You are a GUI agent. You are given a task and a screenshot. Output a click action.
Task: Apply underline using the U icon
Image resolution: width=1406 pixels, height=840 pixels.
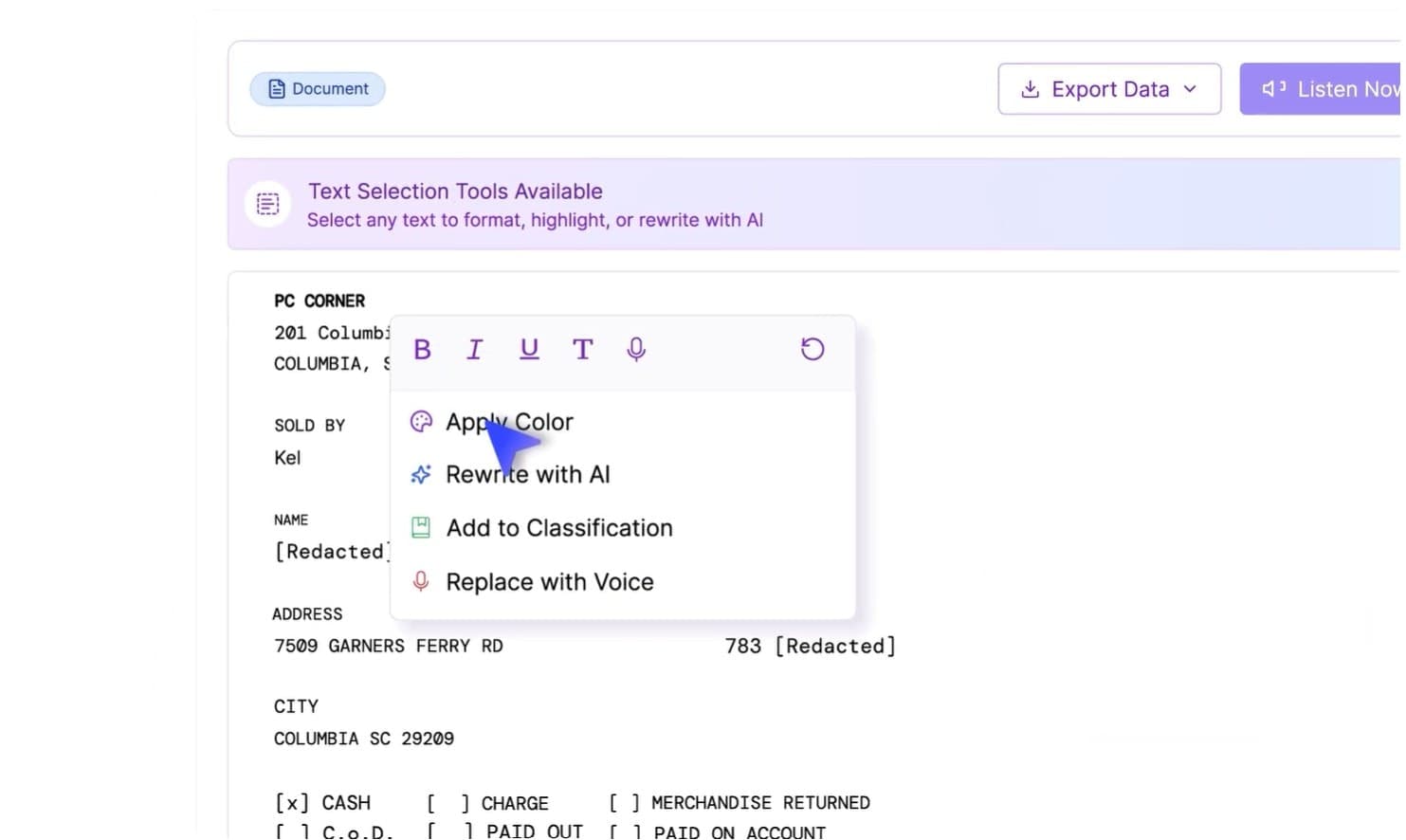click(529, 349)
